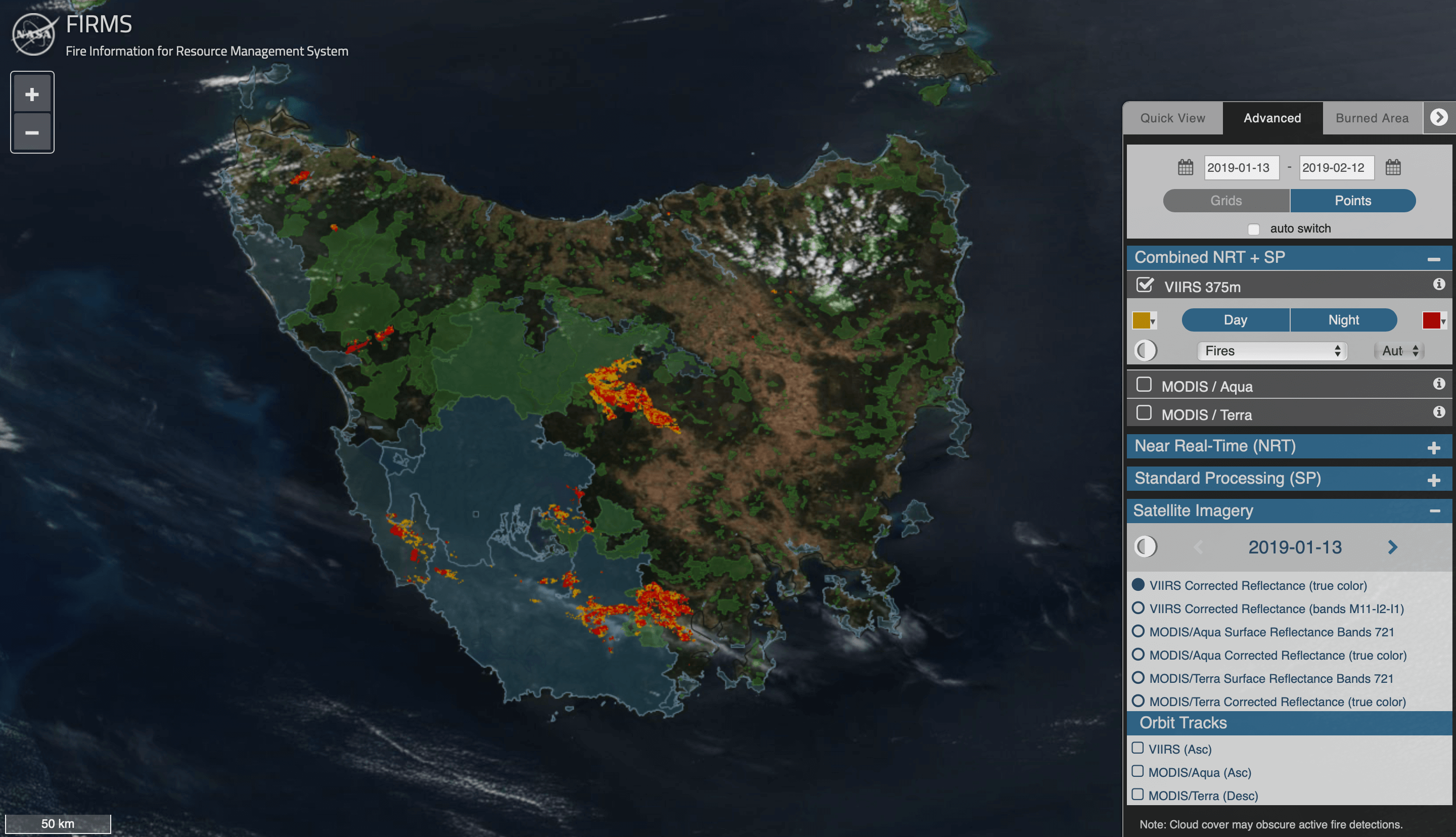Open start date calendar picker icon

click(1185, 167)
